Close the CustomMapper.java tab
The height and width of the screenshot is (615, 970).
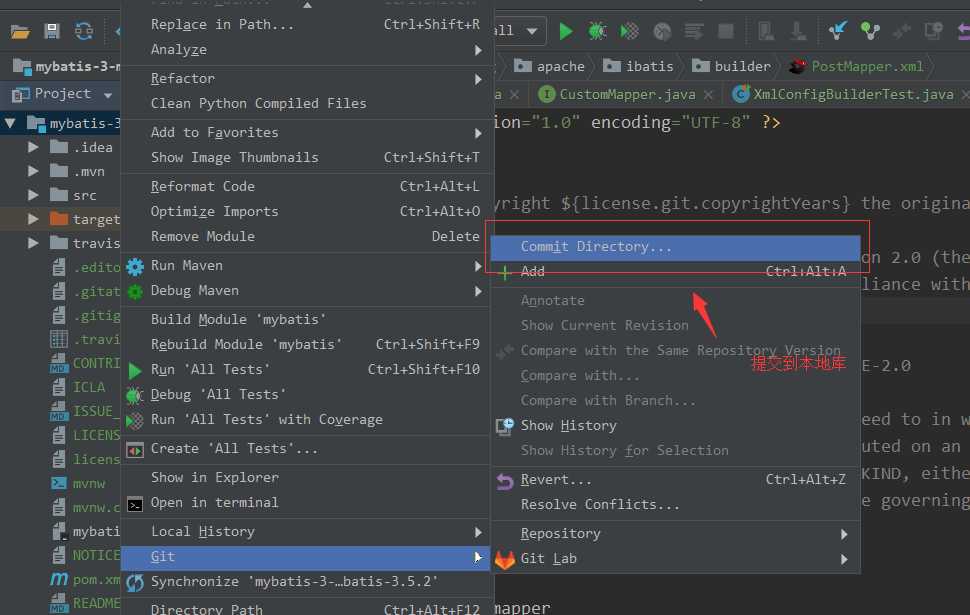(709, 95)
